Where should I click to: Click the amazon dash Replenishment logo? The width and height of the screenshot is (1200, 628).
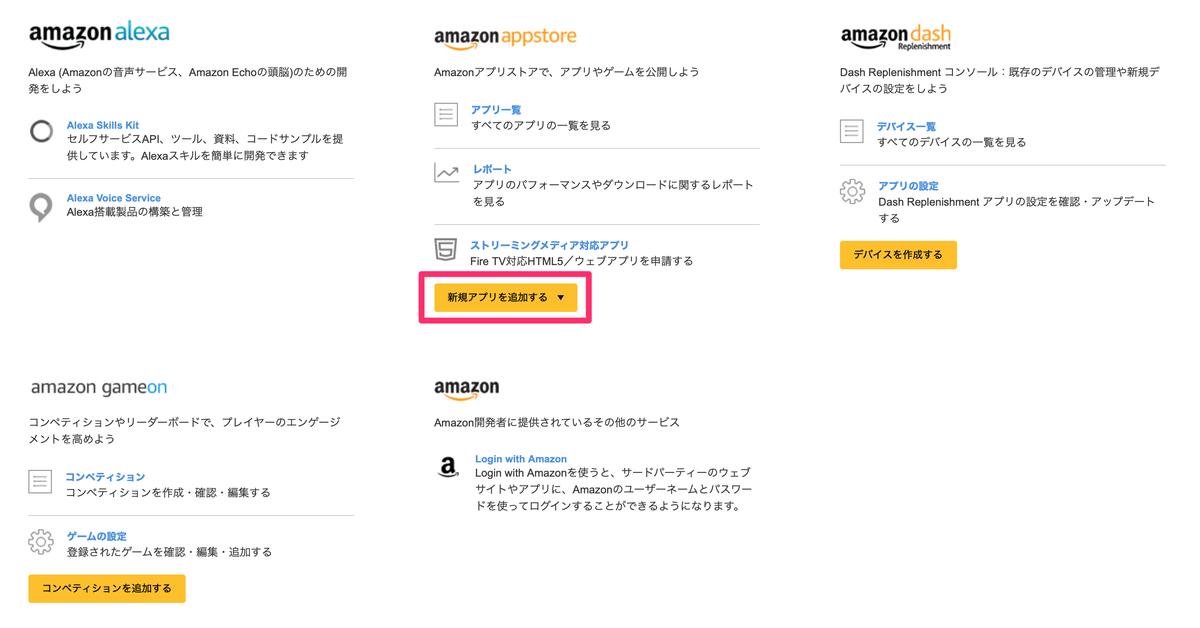tap(895, 34)
